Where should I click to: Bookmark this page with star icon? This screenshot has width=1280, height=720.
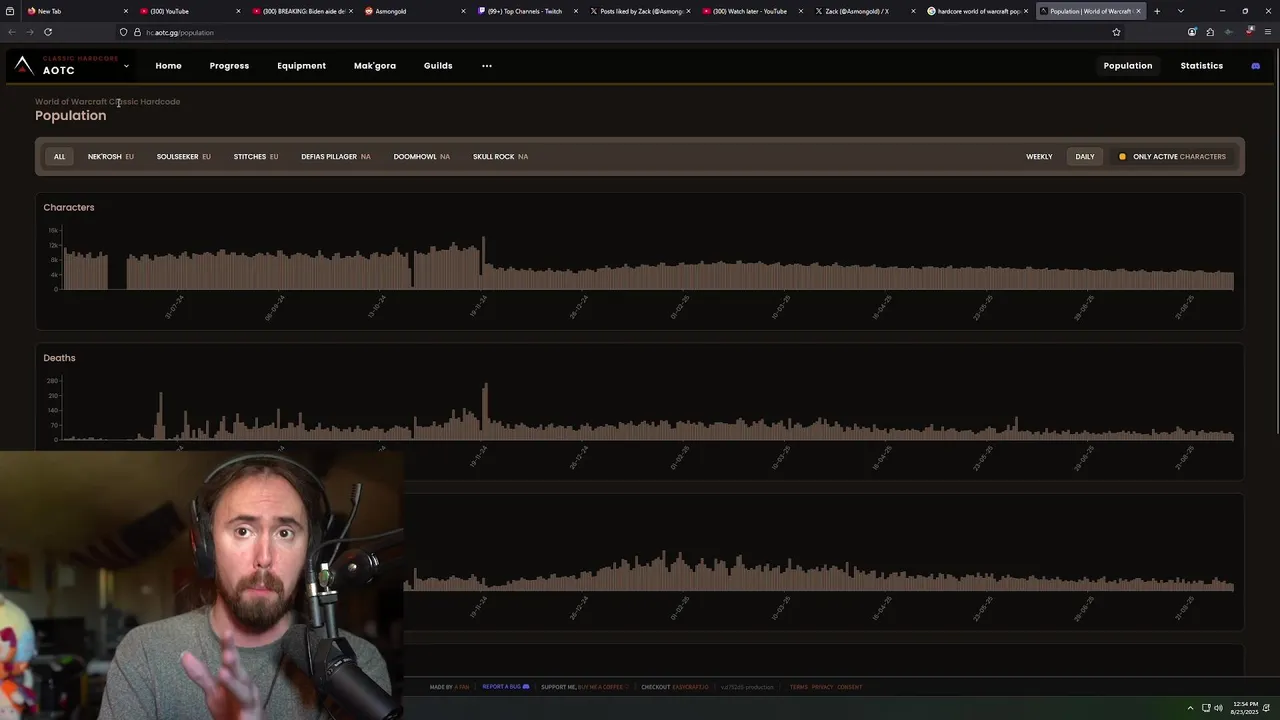point(1116,32)
